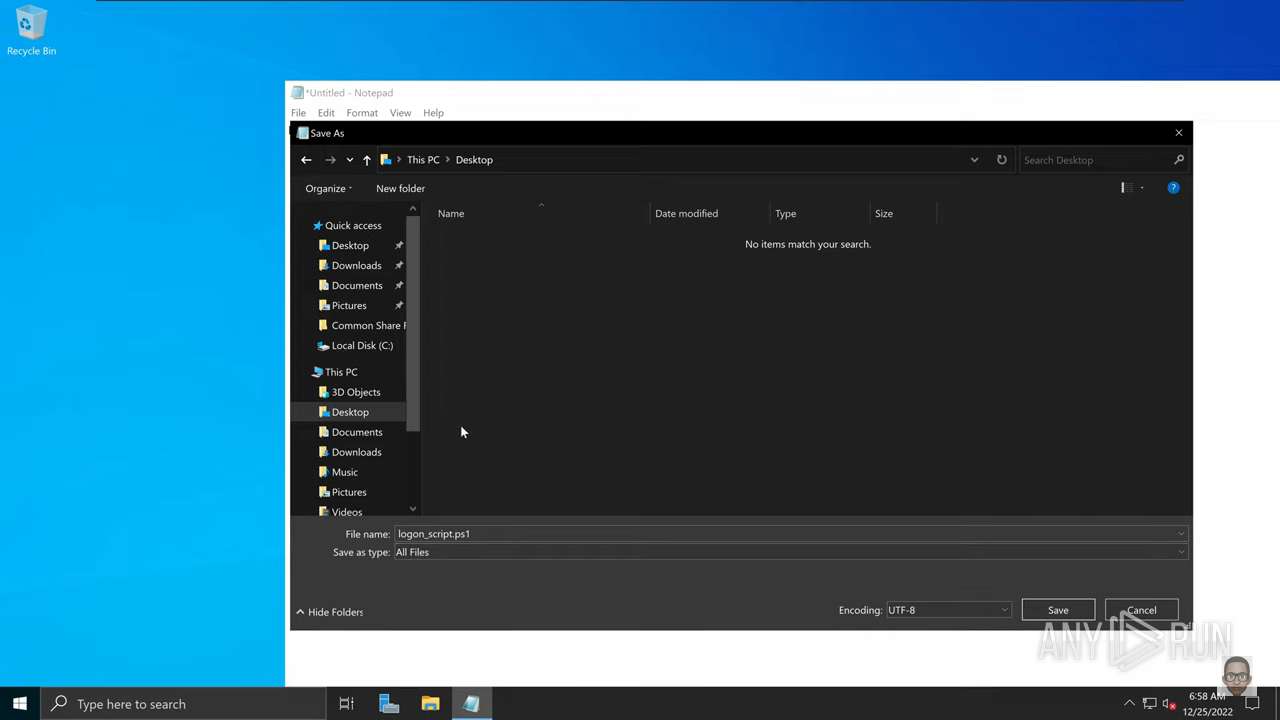Close the Save As dialog
The image size is (1280, 720).
coord(1178,133)
